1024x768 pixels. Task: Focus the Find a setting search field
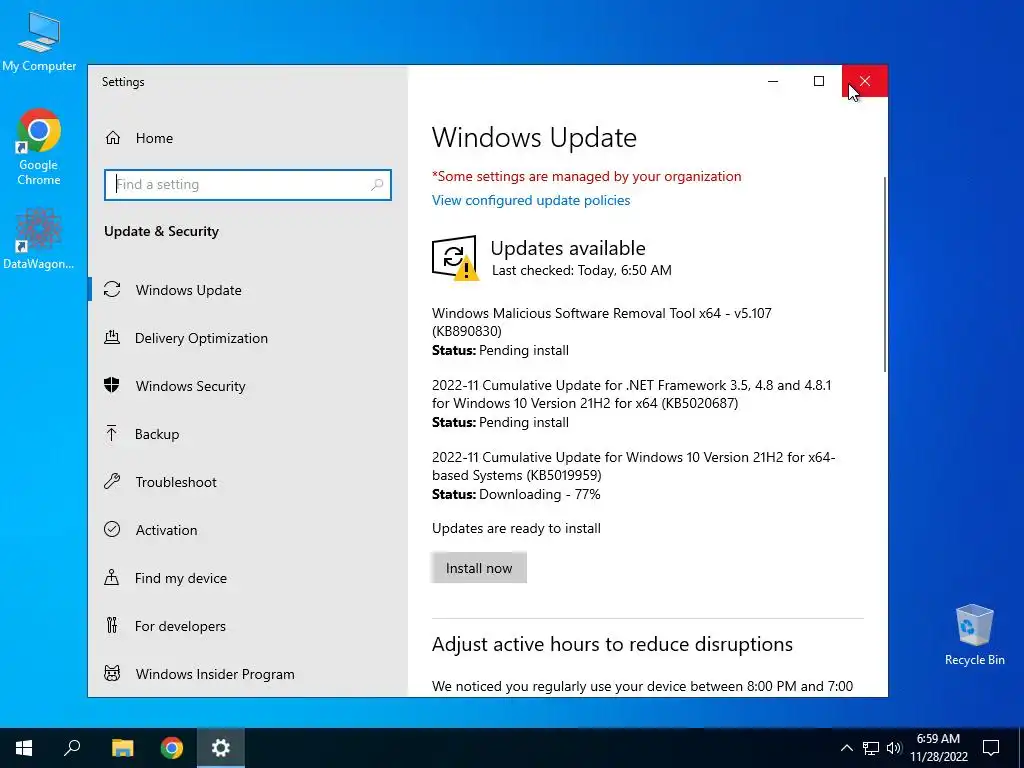pyautogui.click(x=248, y=185)
